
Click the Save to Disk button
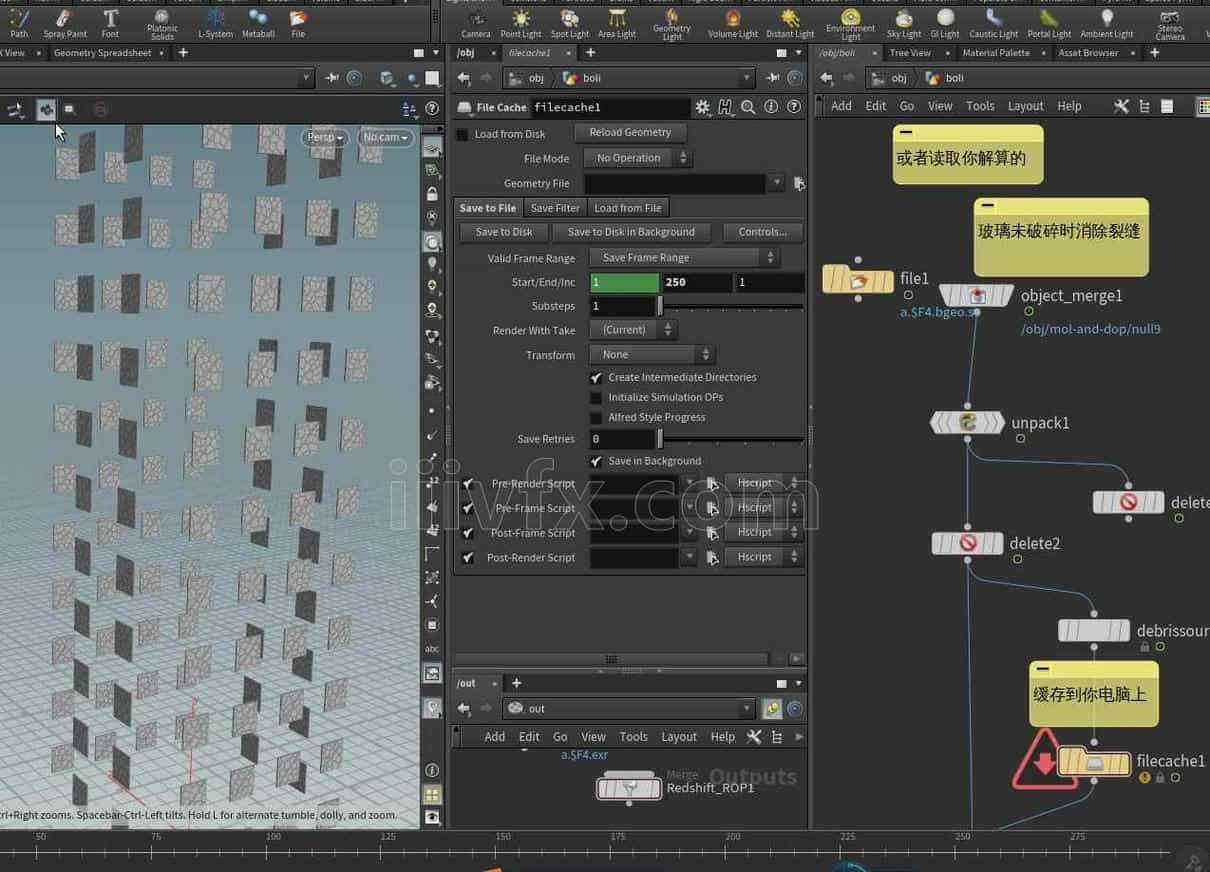(504, 232)
